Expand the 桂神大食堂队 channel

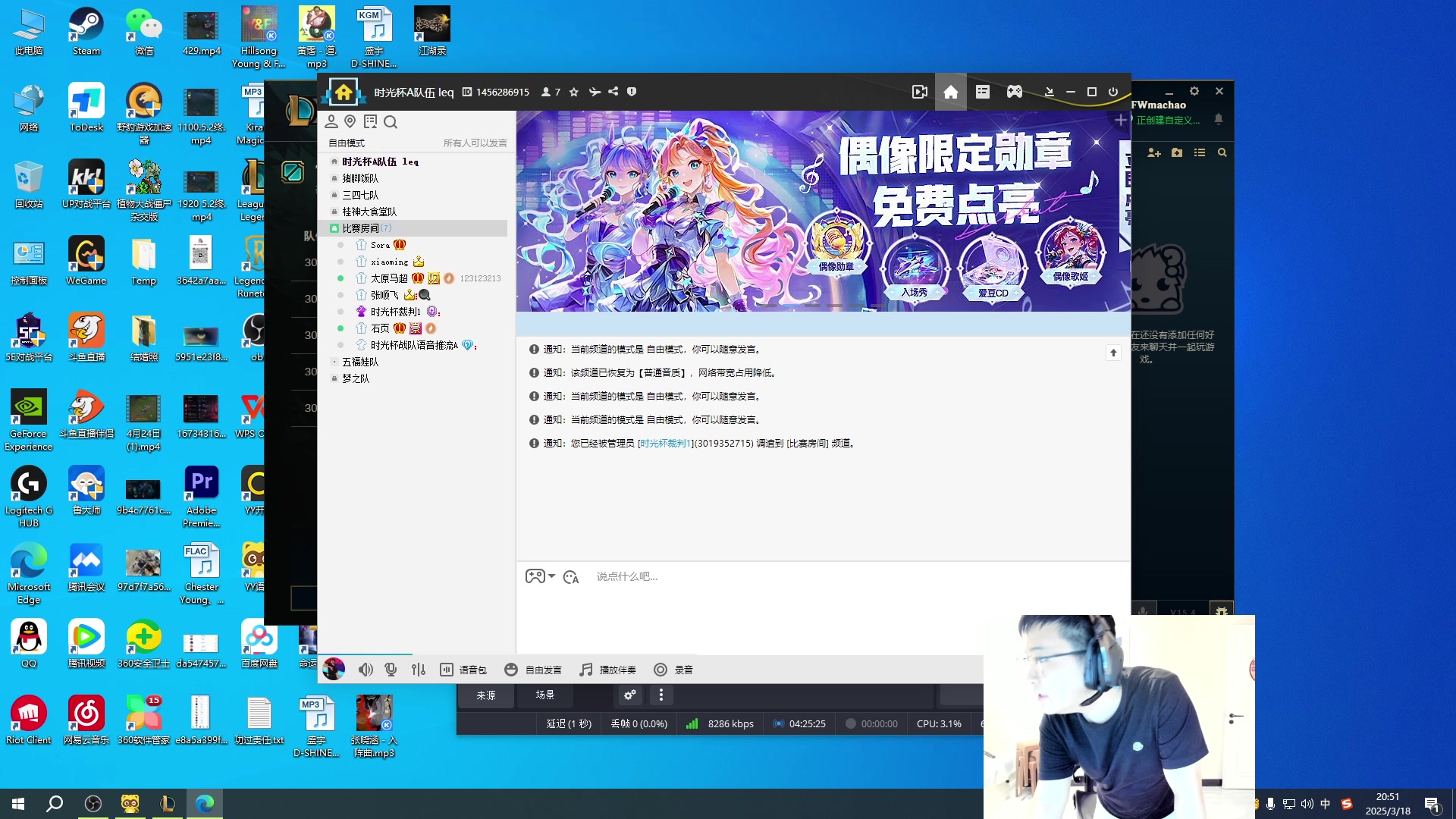[x=334, y=212]
